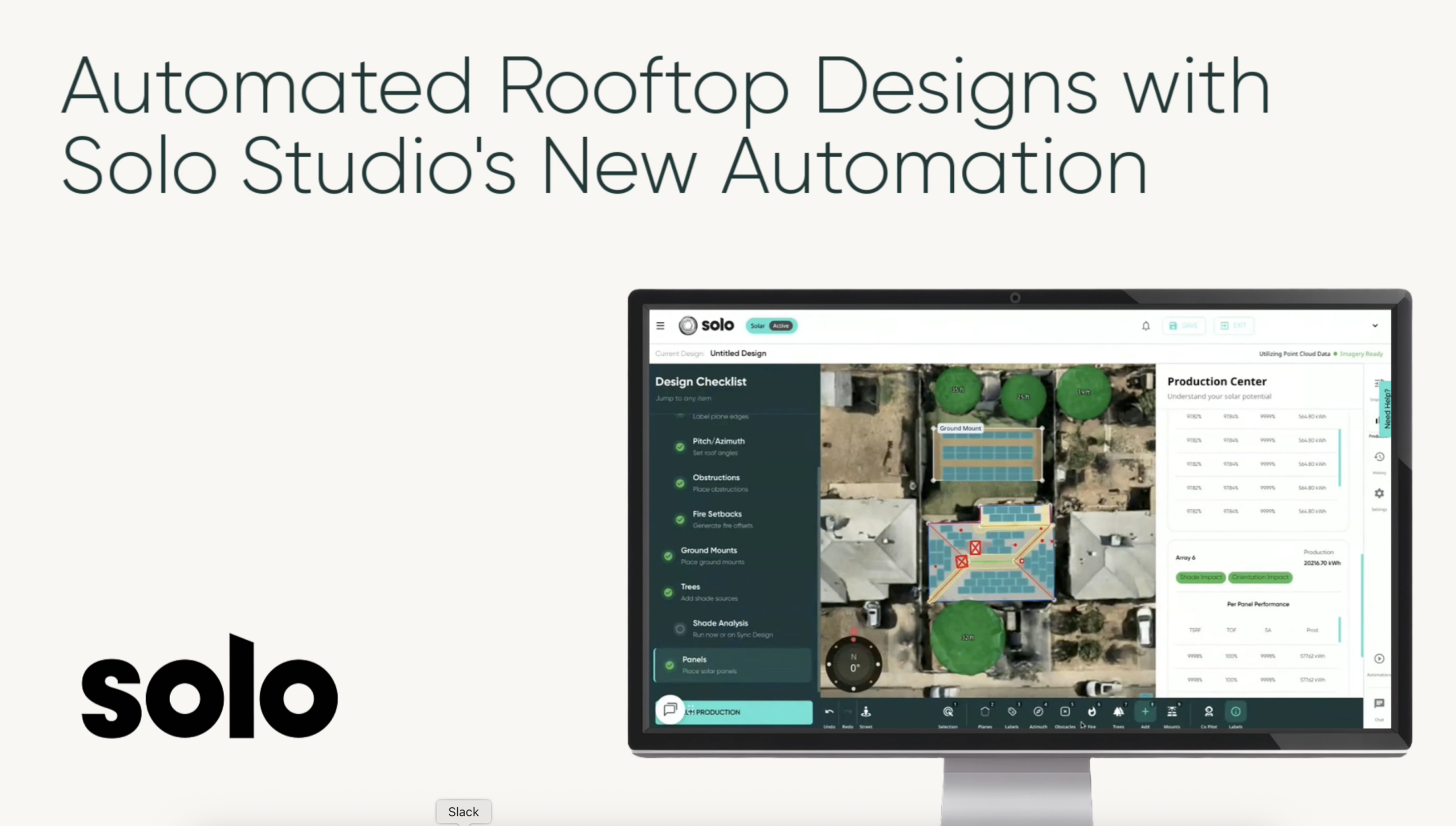Image resolution: width=1456 pixels, height=826 pixels.
Task: Toggle the Shade Analysis checklist item
Action: (x=679, y=628)
